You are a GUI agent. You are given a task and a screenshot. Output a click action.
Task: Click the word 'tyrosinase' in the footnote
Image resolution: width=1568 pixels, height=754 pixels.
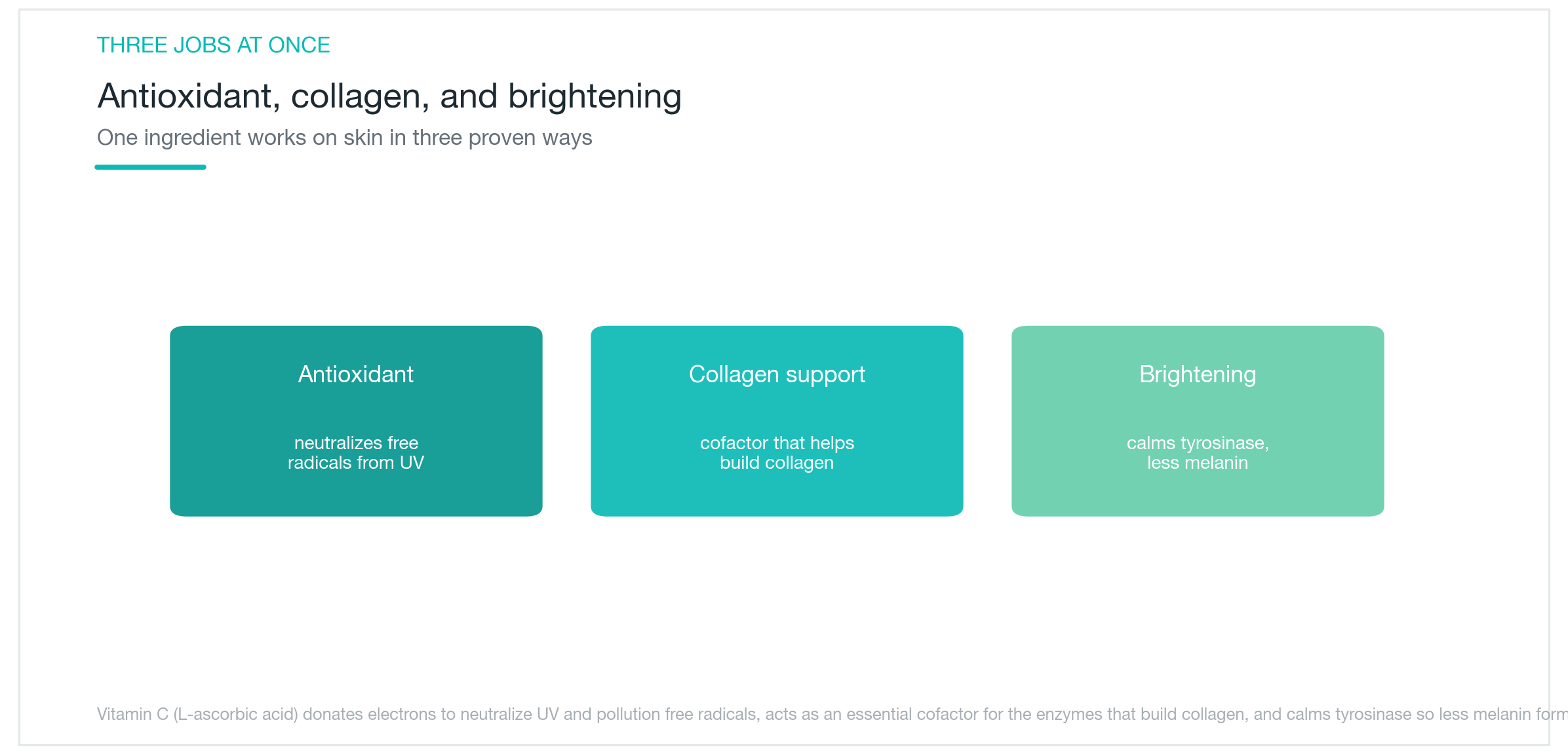(x=1373, y=714)
